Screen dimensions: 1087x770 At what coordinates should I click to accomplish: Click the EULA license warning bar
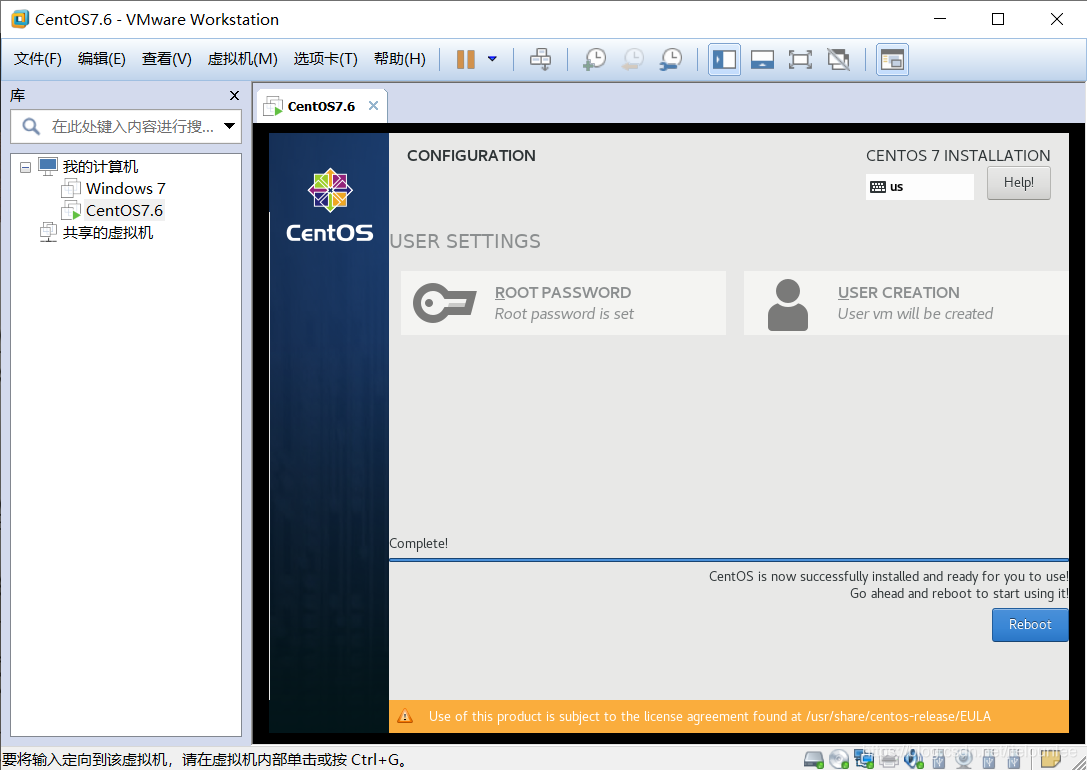[729, 716]
